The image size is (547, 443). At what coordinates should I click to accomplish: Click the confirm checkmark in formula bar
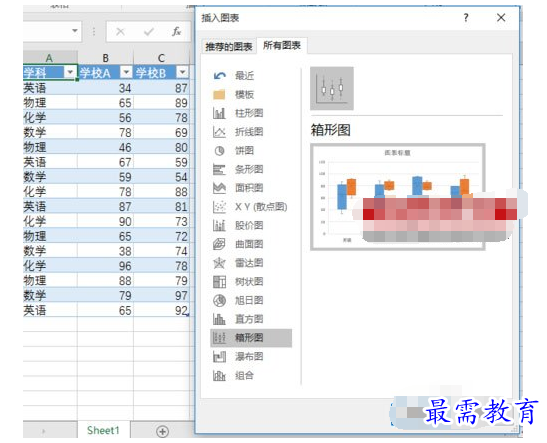tap(149, 32)
